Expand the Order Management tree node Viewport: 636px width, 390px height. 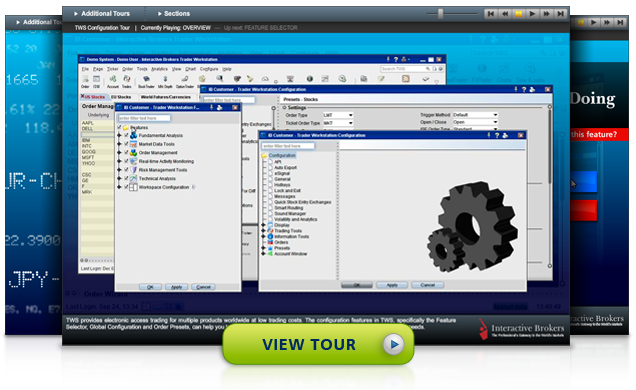(119, 153)
